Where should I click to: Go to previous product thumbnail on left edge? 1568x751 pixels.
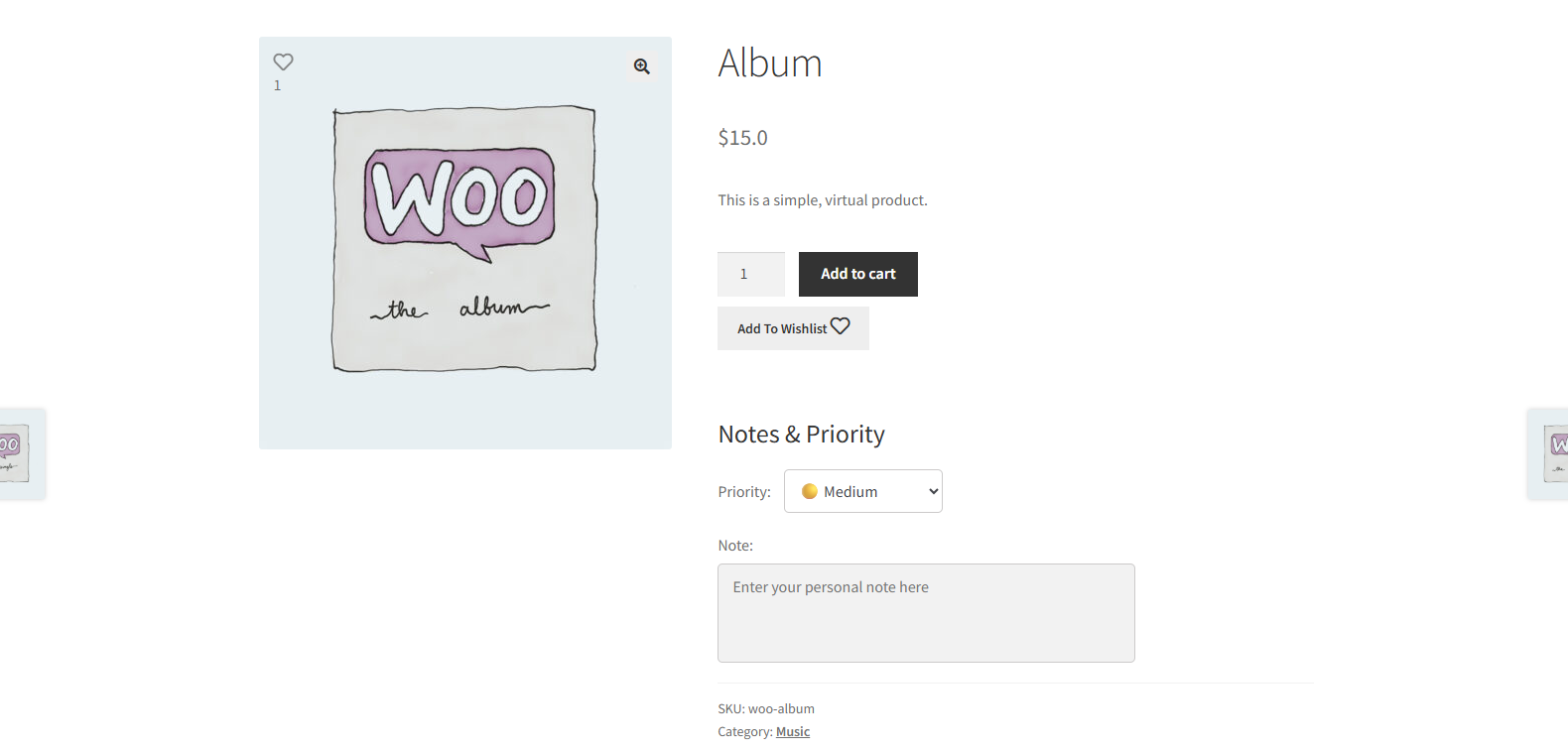point(17,453)
